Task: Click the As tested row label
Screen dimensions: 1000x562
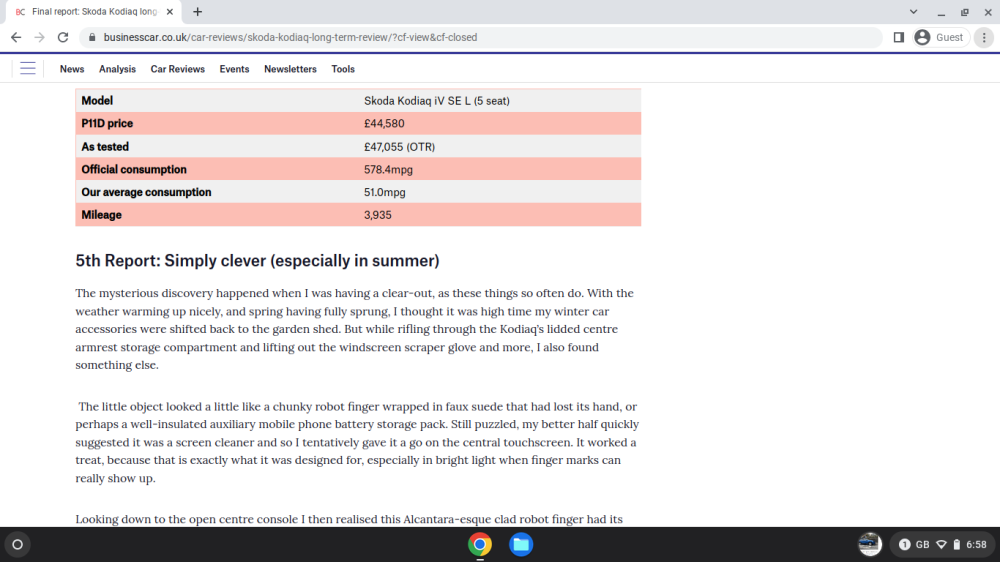Action: (x=105, y=147)
